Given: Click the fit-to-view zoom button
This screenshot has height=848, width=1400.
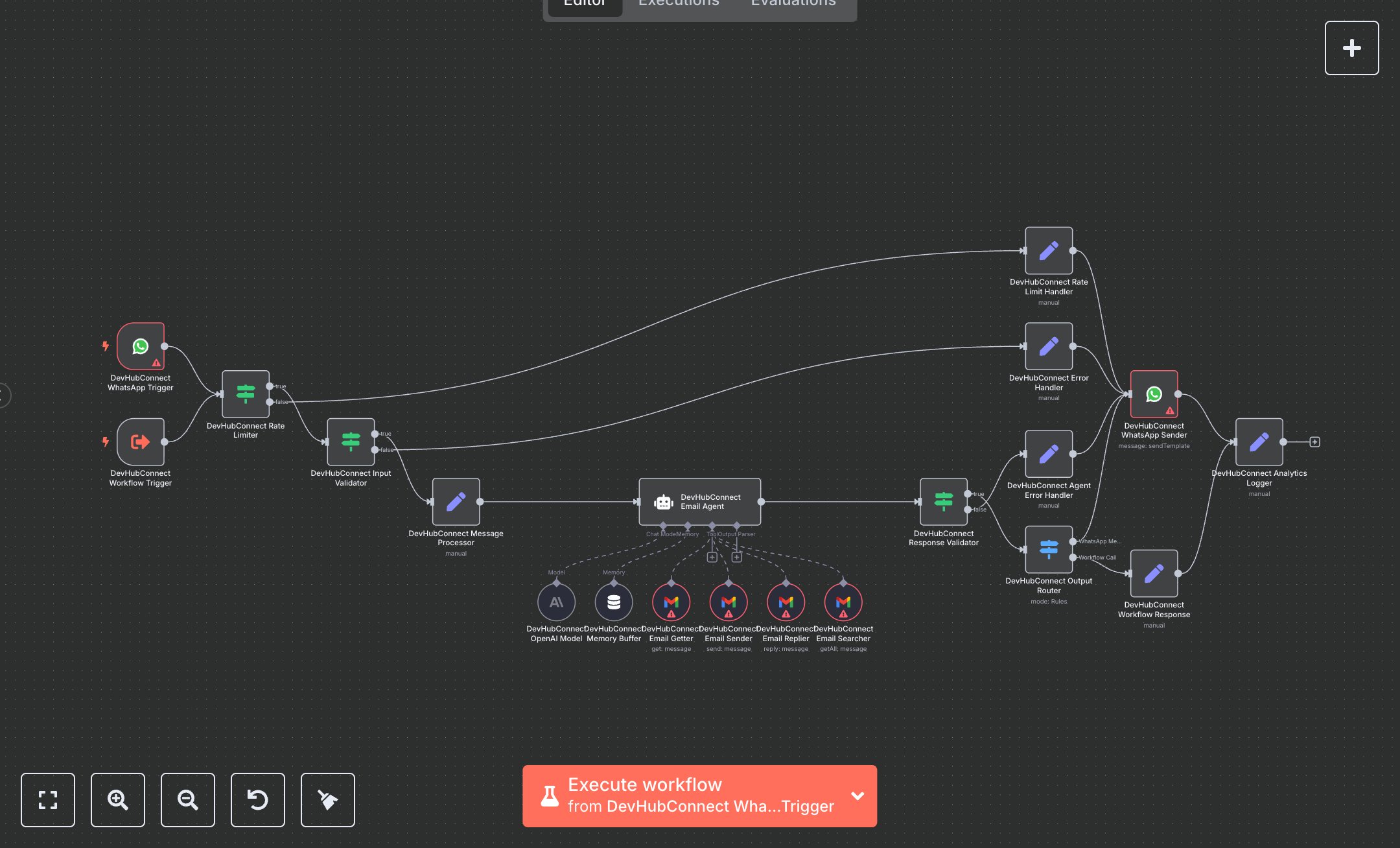Looking at the screenshot, I should pyautogui.click(x=48, y=799).
